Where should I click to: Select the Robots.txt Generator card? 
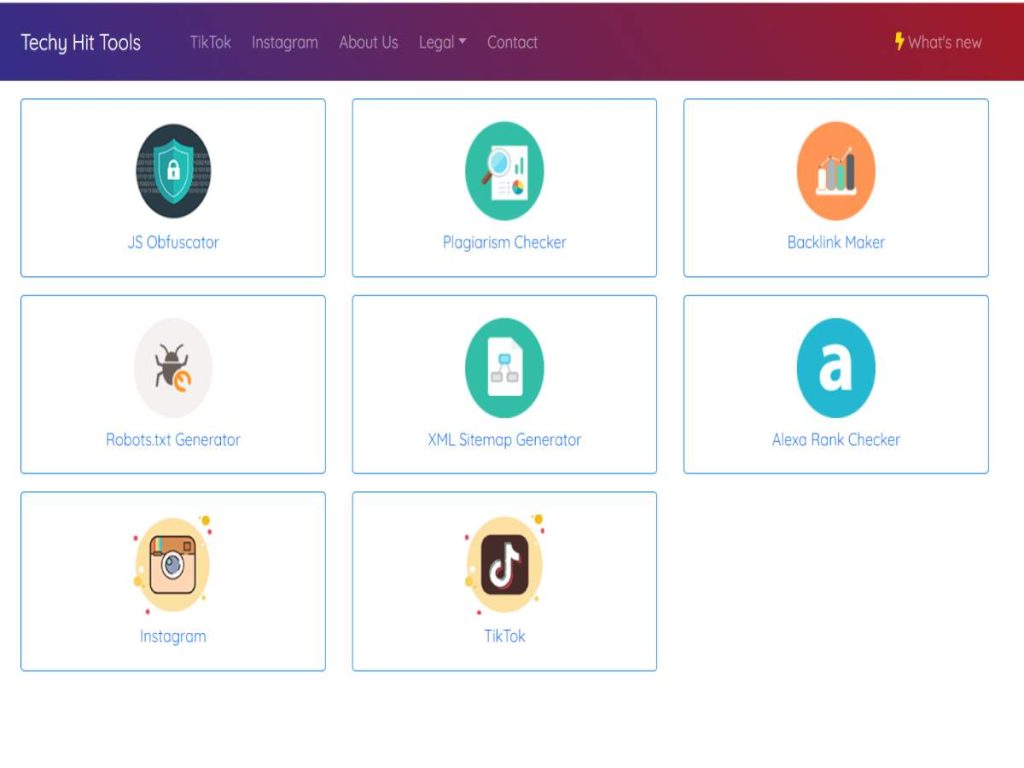coord(173,383)
